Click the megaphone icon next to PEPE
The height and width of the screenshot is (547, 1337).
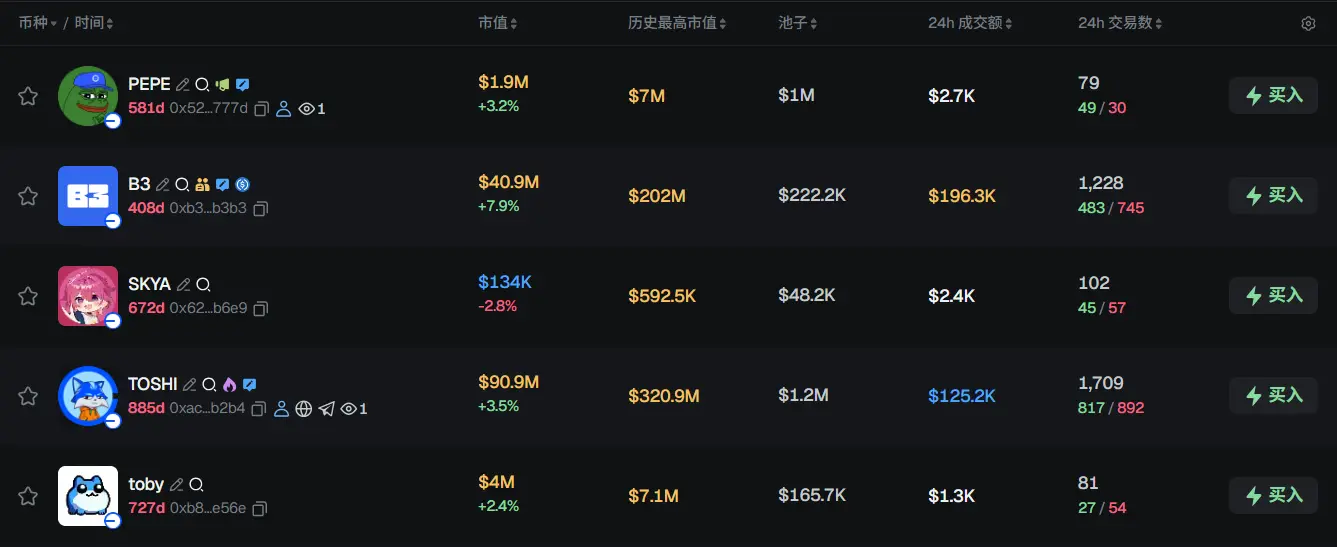pos(222,85)
